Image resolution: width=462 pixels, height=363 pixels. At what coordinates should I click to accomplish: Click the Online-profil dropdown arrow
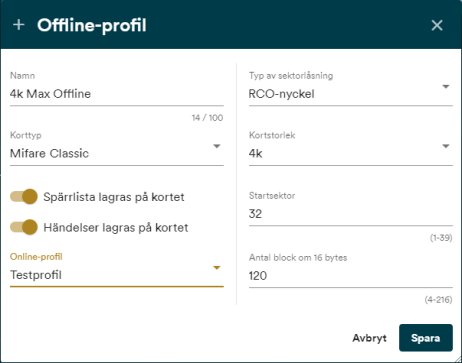(217, 268)
